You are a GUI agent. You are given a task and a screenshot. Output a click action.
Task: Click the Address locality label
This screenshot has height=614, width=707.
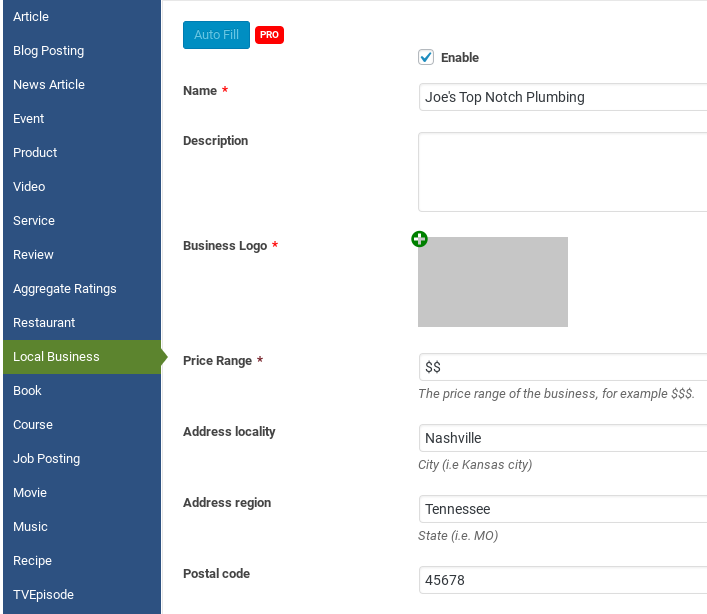point(229,431)
